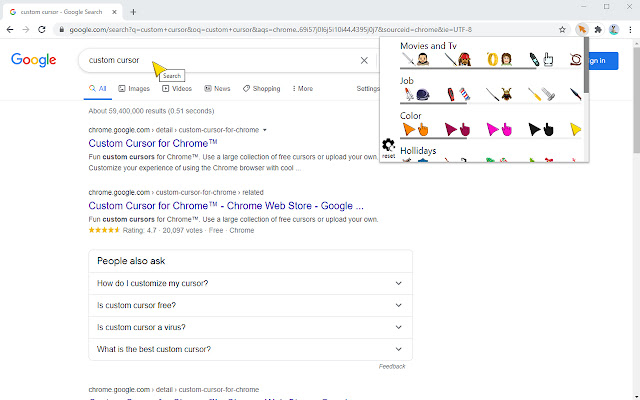This screenshot has width=640, height=400.
Task: Select the screwdriver and bolt cursor
Action: pos(541,95)
